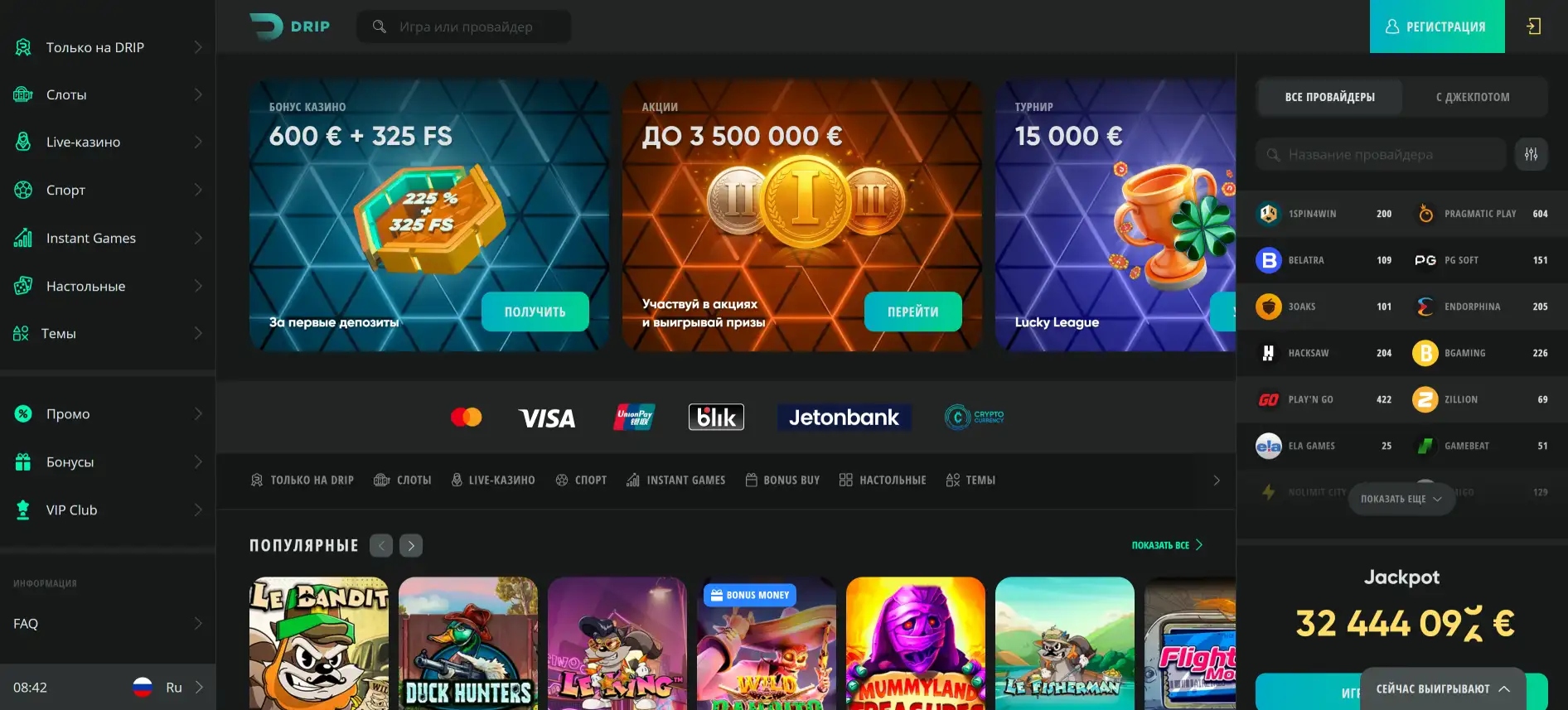Switch to С джекпотом providers tab
Screen dimensions: 1568x710
coord(1473,97)
